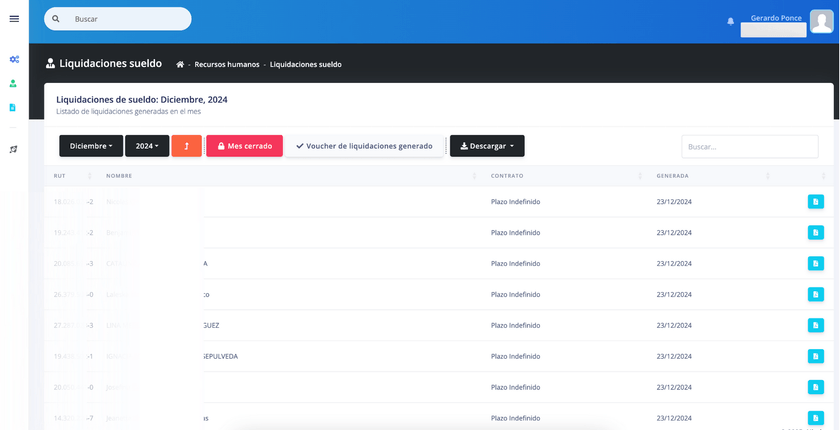This screenshot has height=430, width=840.
Task: Click the blue document icon in sidebar
Action: (x=14, y=107)
